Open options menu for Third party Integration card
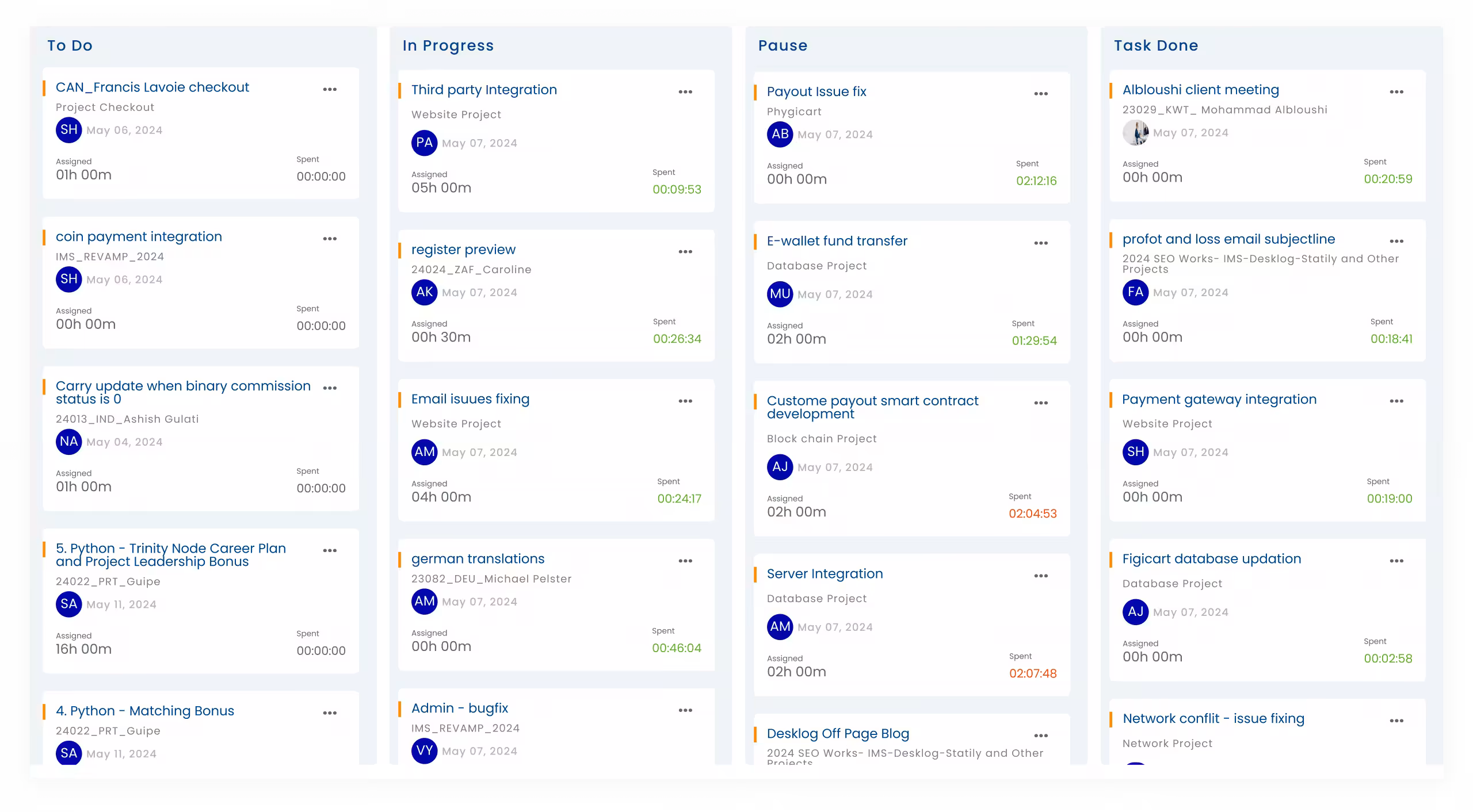Image resolution: width=1473 pixels, height=812 pixels. pyautogui.click(x=685, y=92)
